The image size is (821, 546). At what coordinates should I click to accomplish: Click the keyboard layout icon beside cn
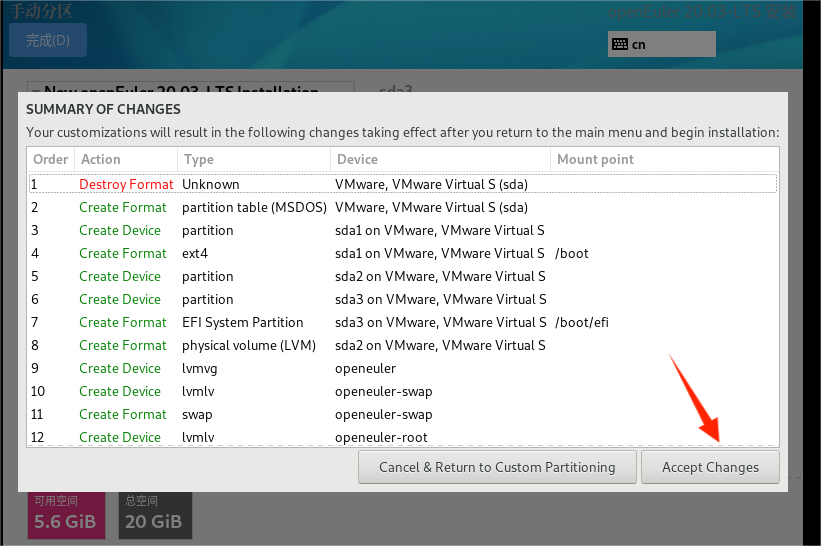[620, 44]
